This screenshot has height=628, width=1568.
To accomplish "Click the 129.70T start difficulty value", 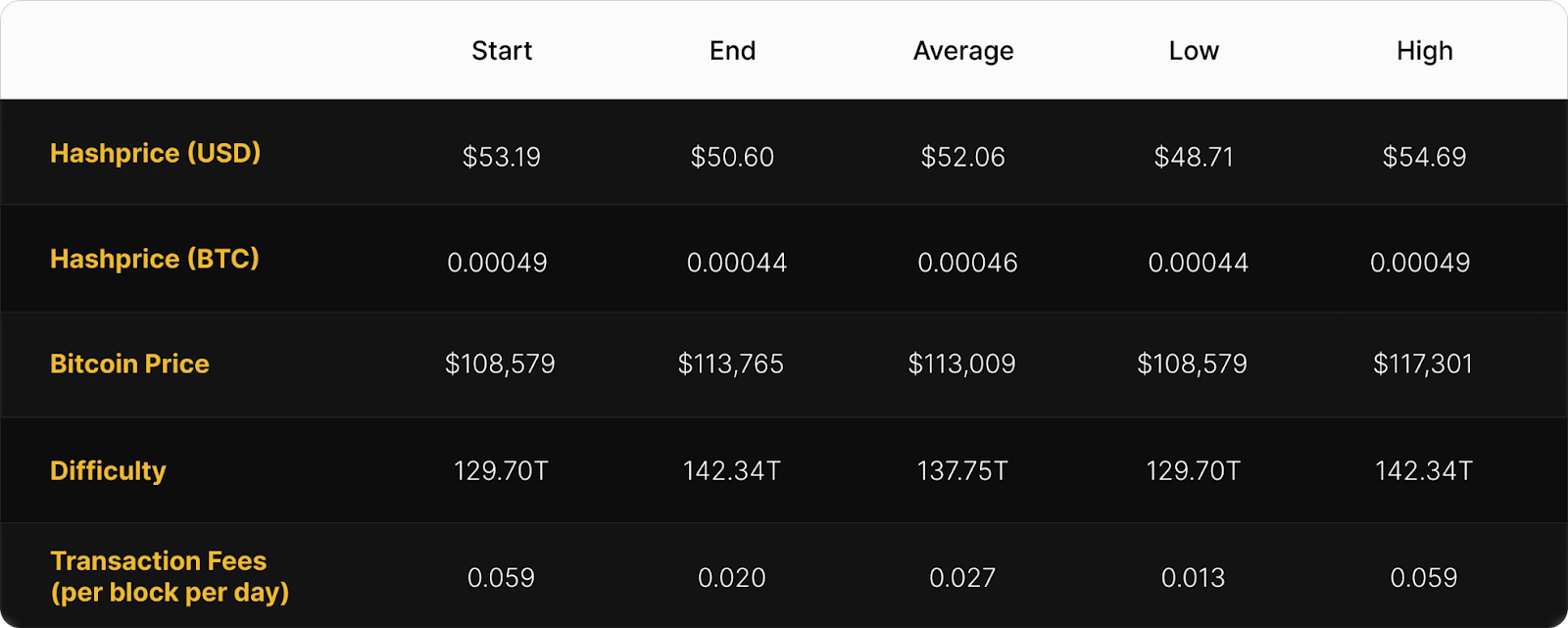I will [501, 471].
